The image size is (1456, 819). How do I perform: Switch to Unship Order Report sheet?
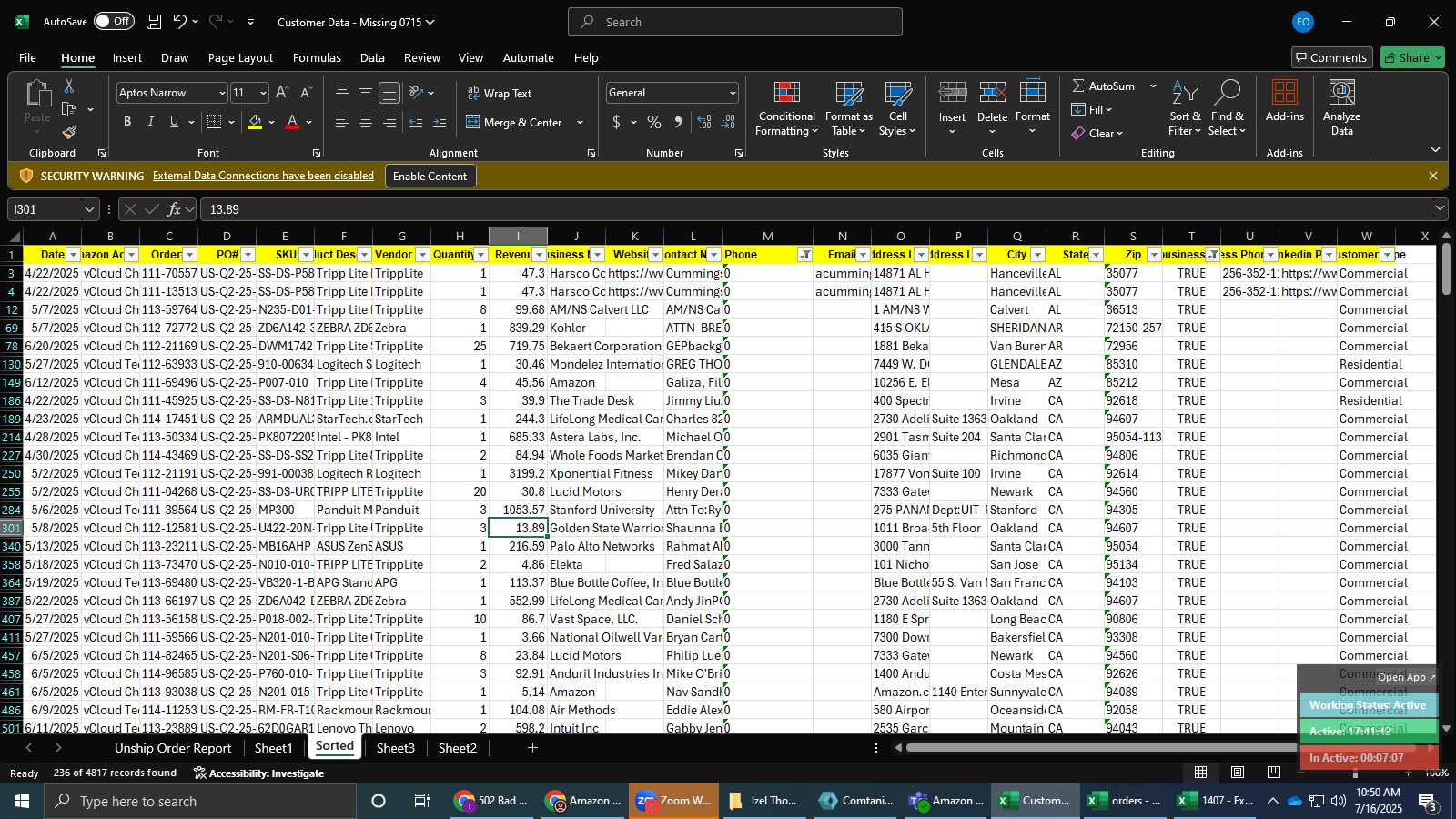tap(173, 748)
